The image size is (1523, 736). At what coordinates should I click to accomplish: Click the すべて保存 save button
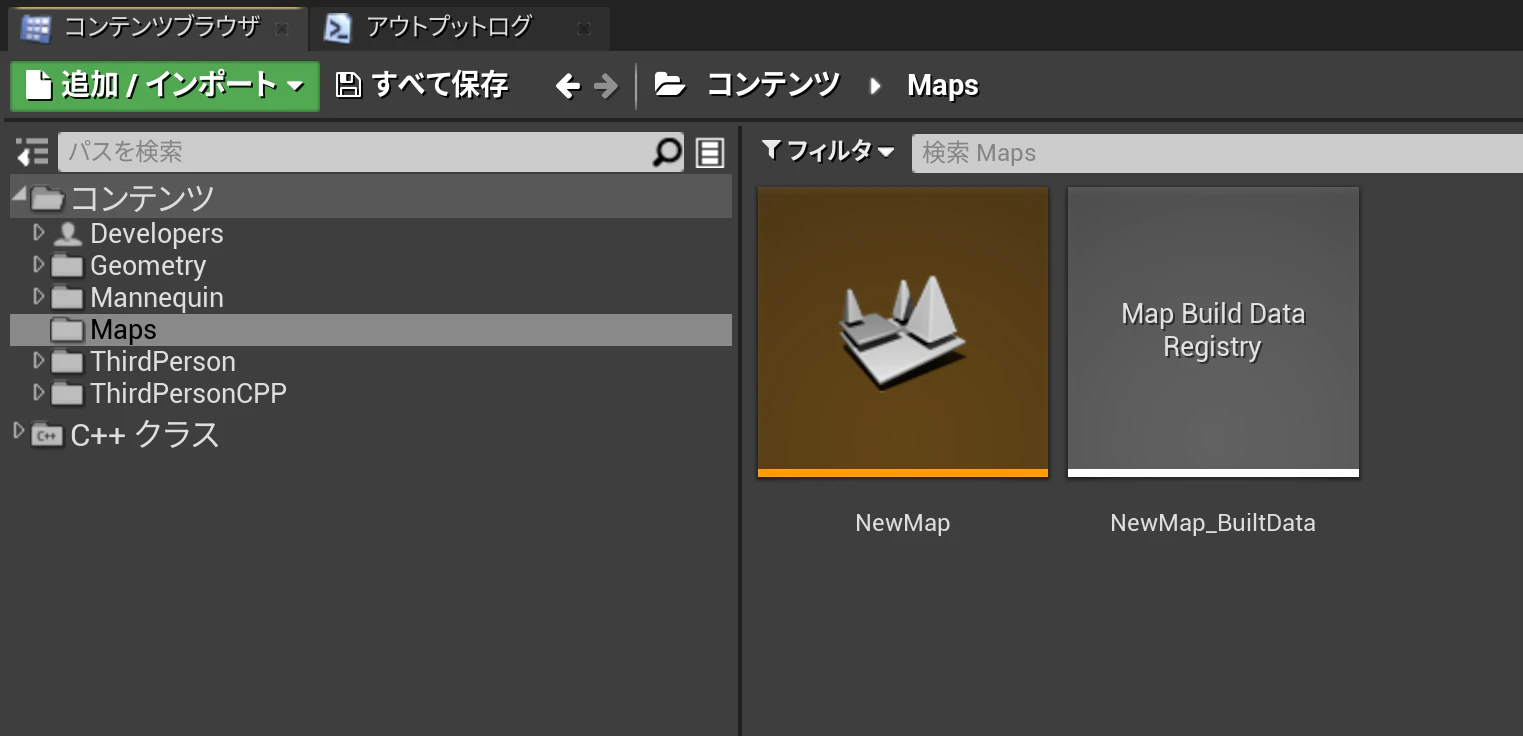tap(421, 86)
